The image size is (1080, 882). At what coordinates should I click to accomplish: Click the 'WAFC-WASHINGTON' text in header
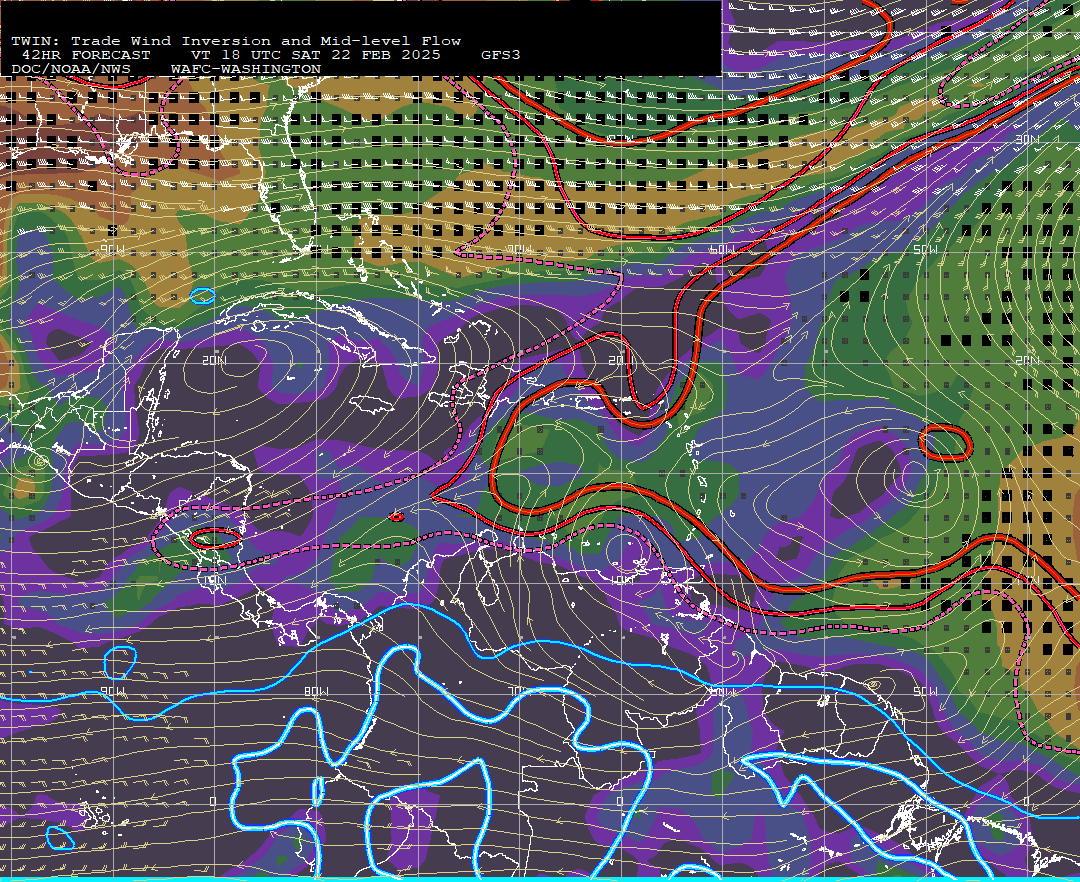click(x=246, y=70)
